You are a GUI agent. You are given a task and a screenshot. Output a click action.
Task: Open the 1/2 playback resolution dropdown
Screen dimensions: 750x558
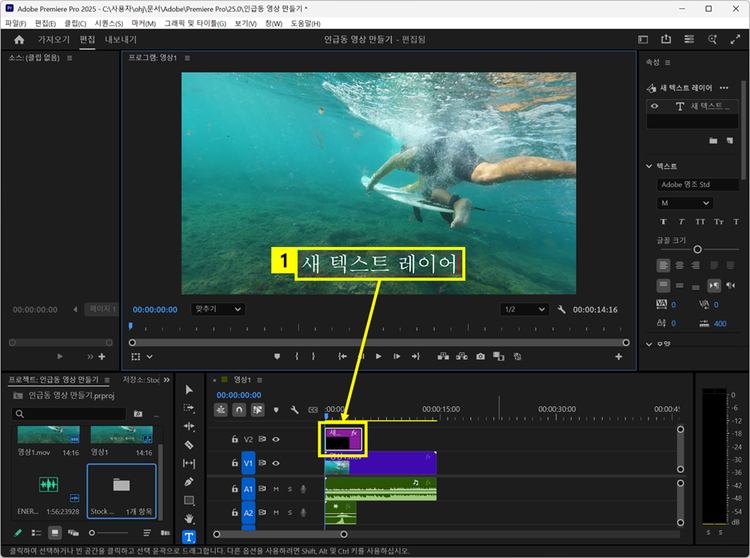pos(526,310)
